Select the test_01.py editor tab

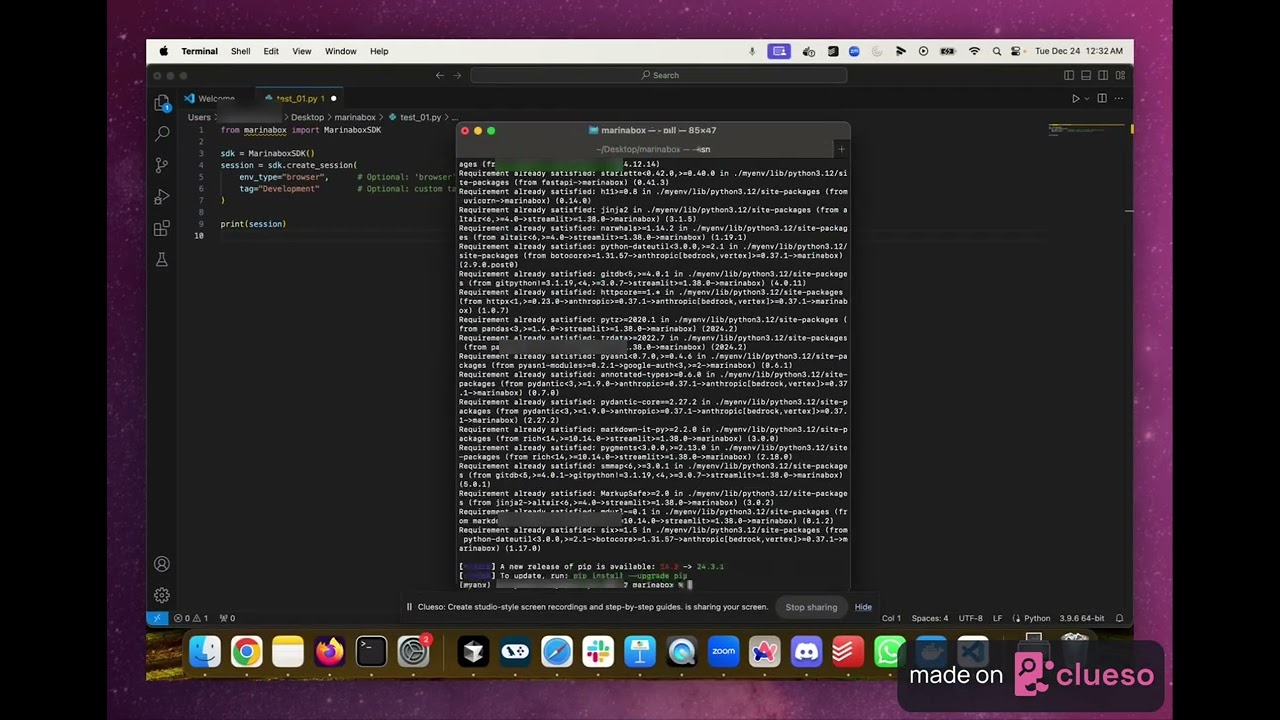(x=300, y=98)
